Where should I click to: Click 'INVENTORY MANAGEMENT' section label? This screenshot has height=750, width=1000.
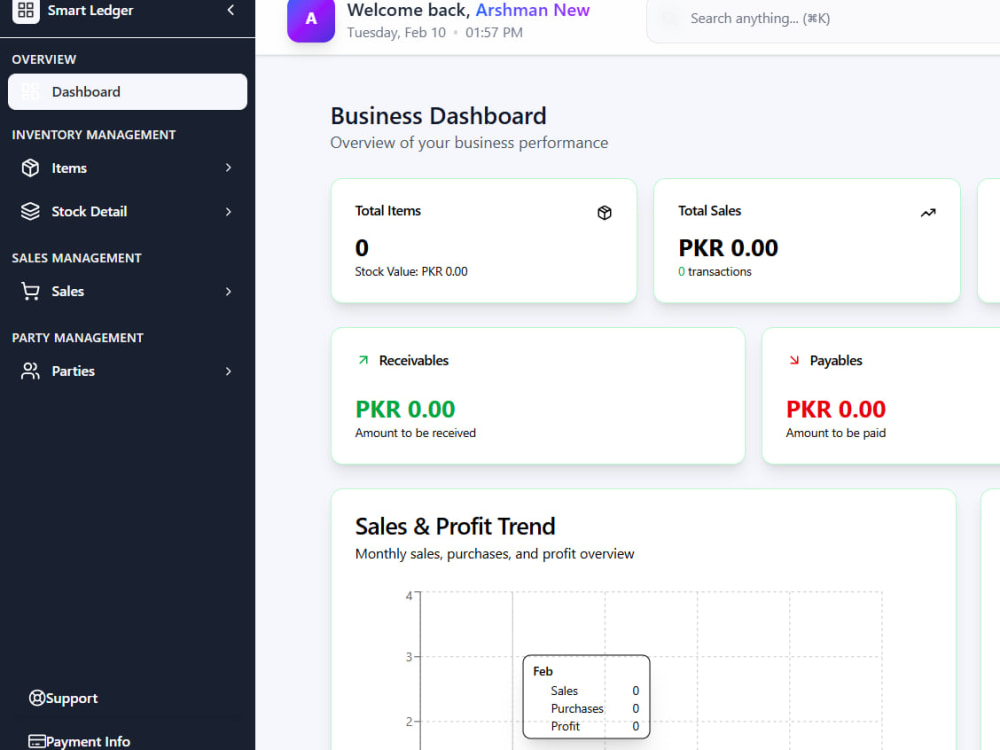94,135
